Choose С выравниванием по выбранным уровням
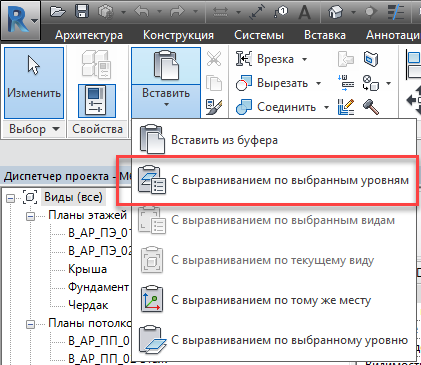The width and height of the screenshot is (421, 365). tap(274, 180)
